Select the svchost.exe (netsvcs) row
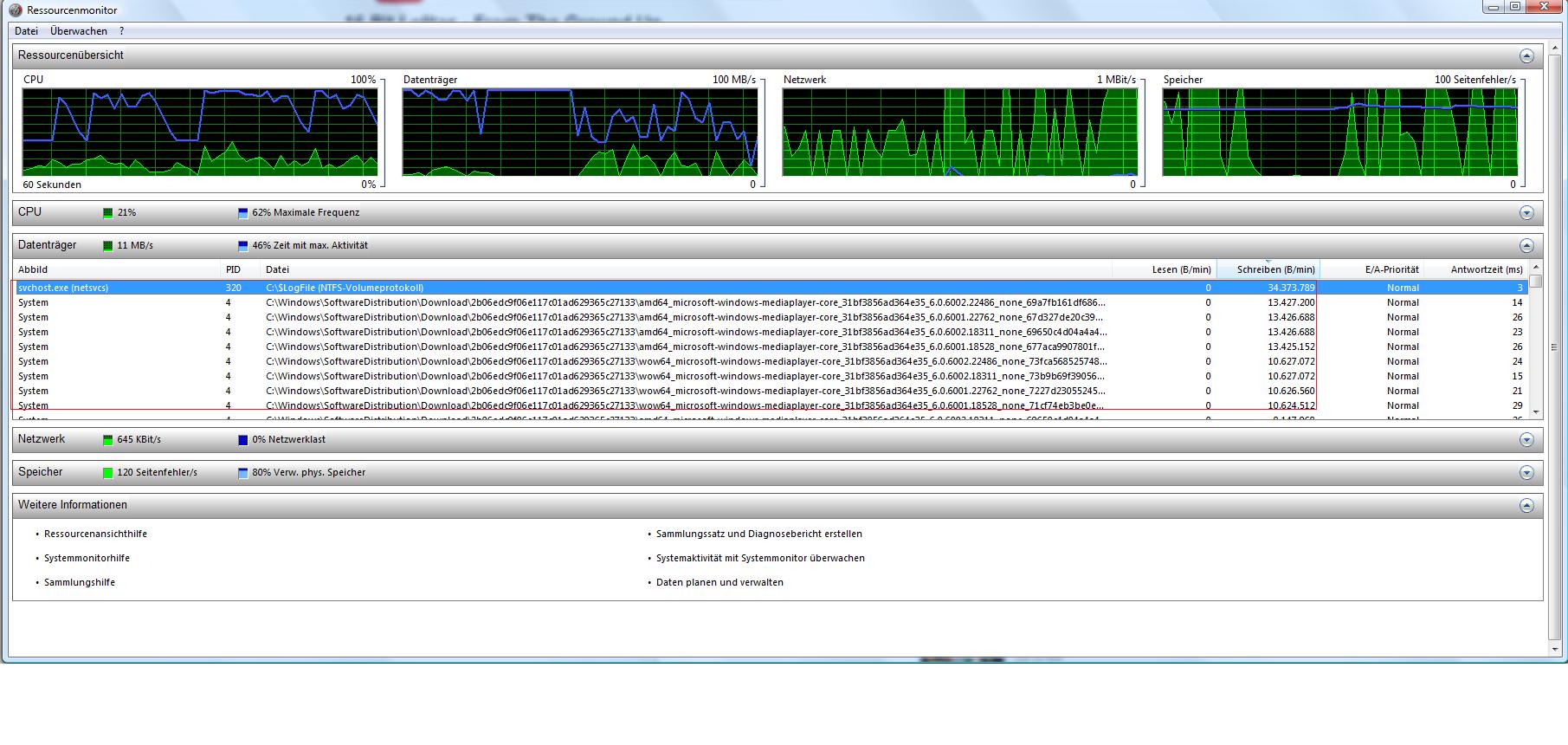 point(771,288)
